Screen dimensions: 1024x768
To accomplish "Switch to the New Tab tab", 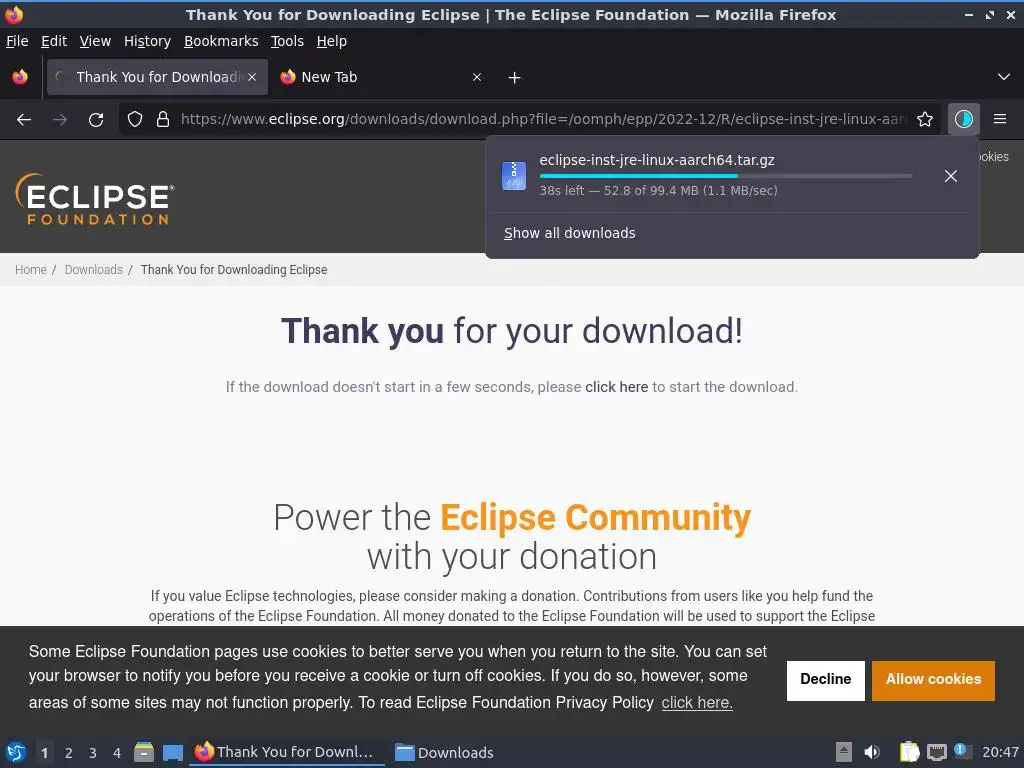I will pyautogui.click(x=382, y=77).
